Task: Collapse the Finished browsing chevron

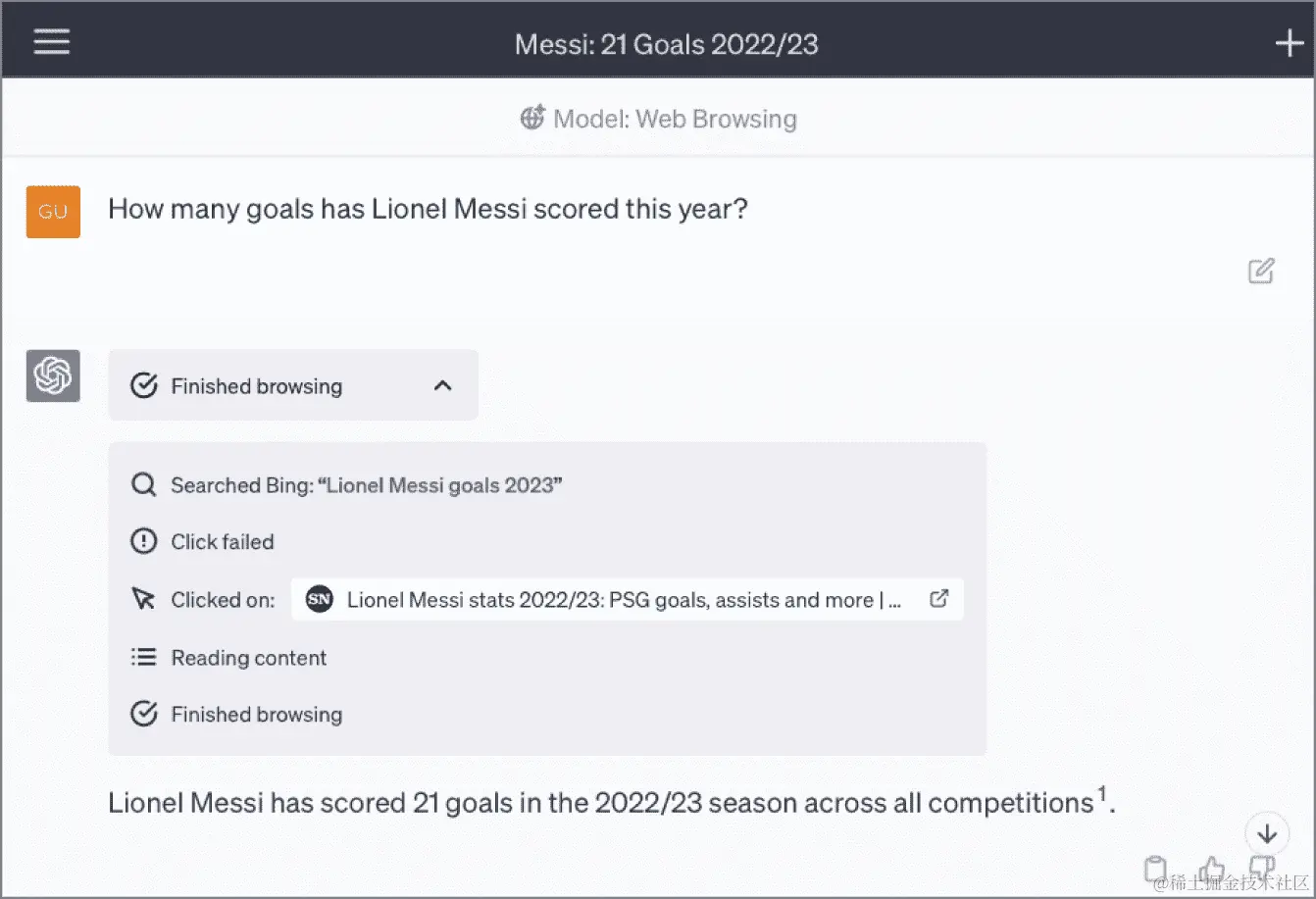Action: 443,385
